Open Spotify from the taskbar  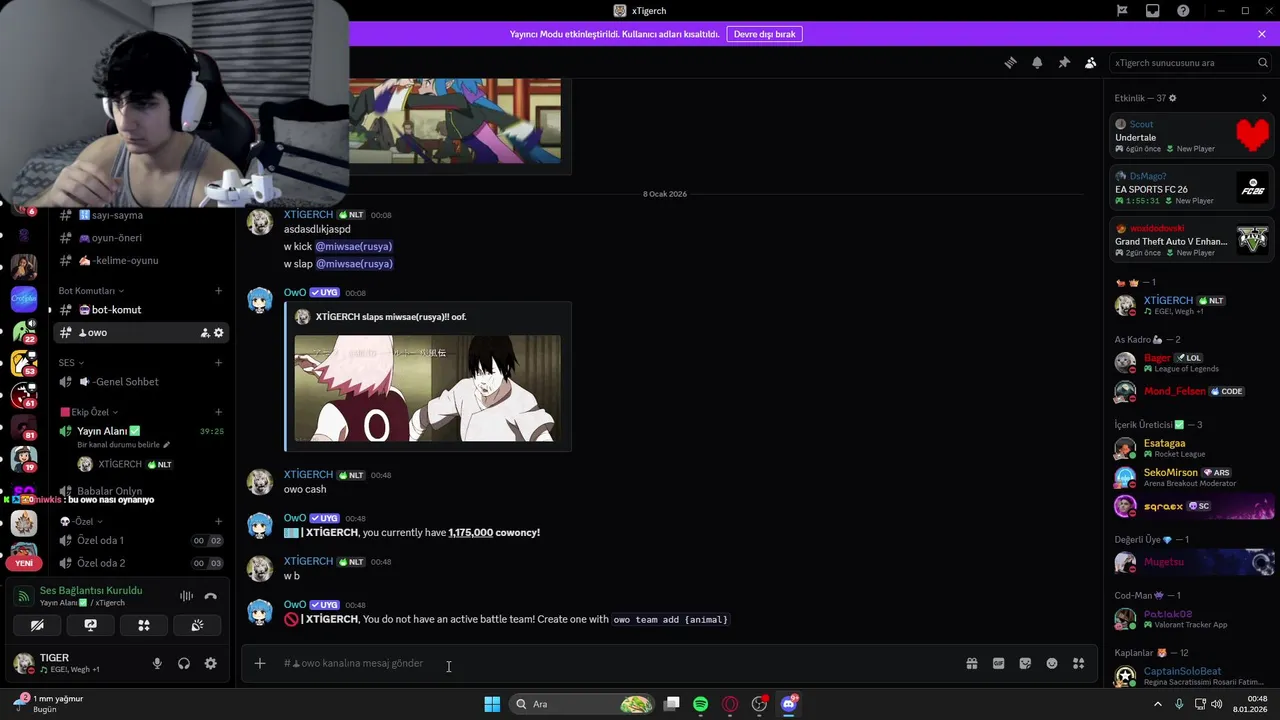coord(701,704)
